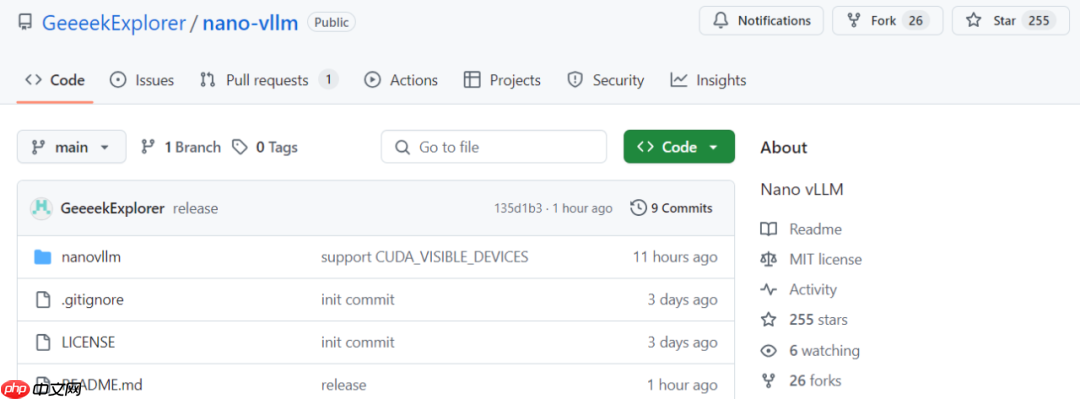Click the nanovllm folder icon
This screenshot has width=1080, height=399.
tap(43, 257)
